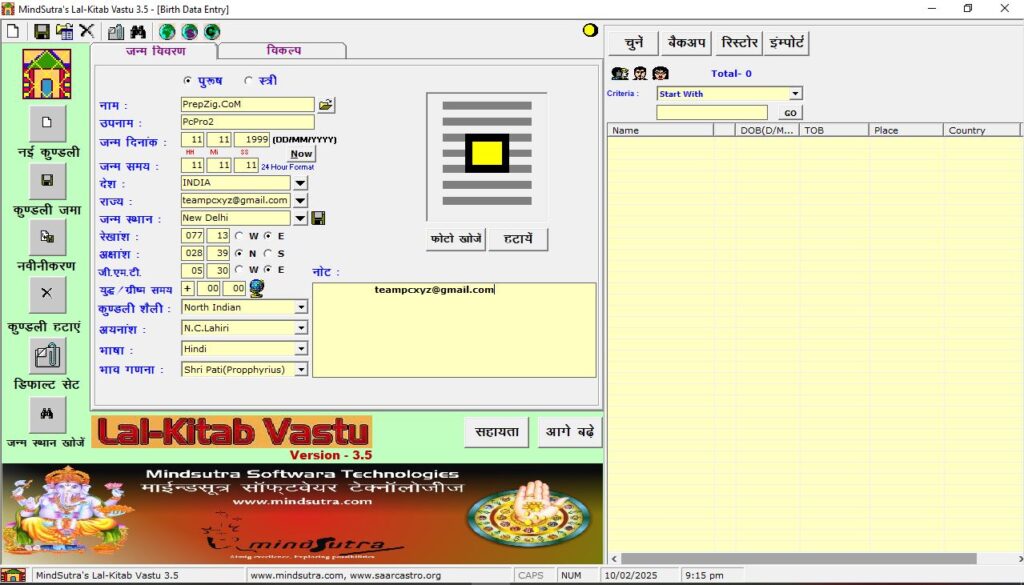Click the open folder icon beside name field

click(326, 104)
